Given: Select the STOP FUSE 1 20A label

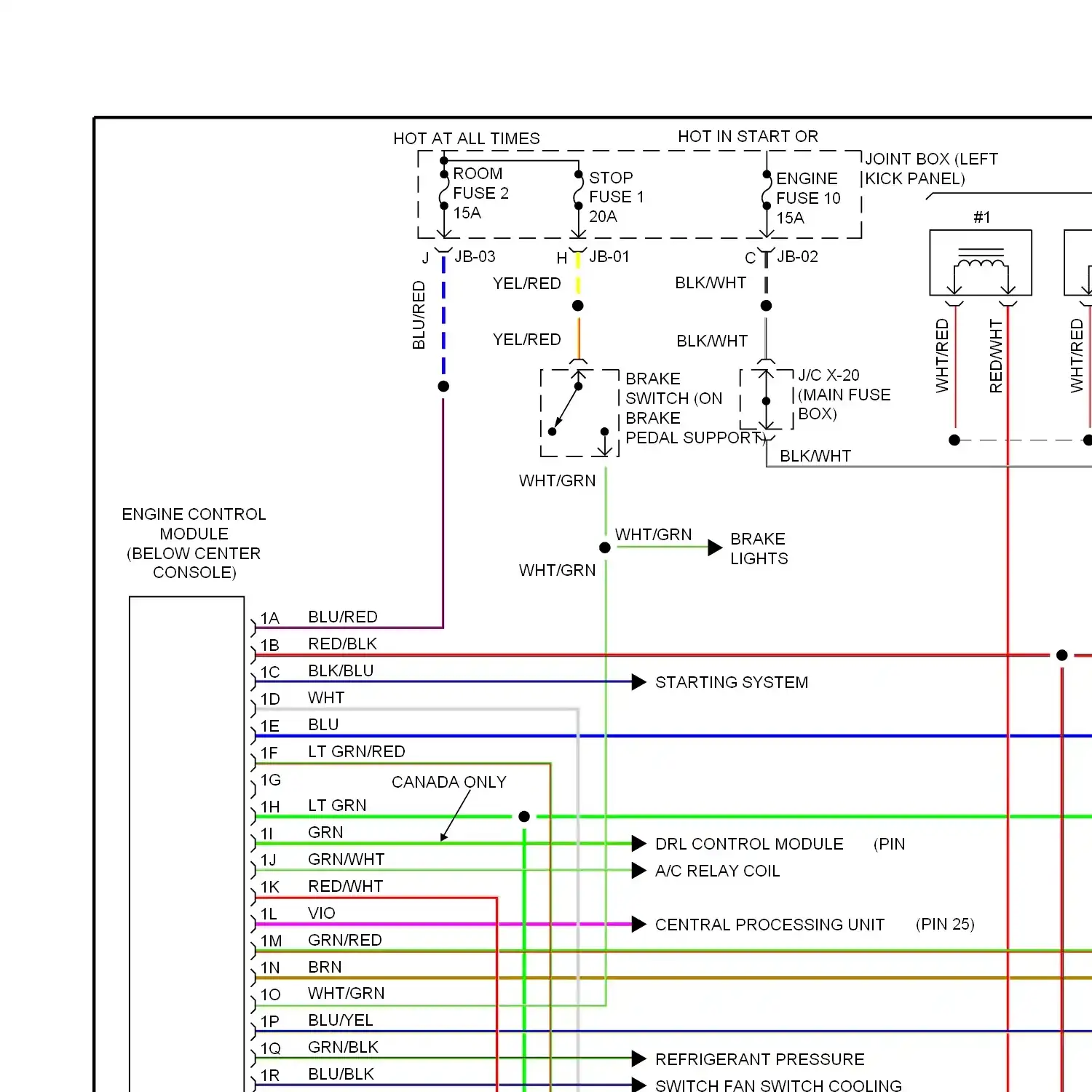Looking at the screenshot, I should pos(616,197).
